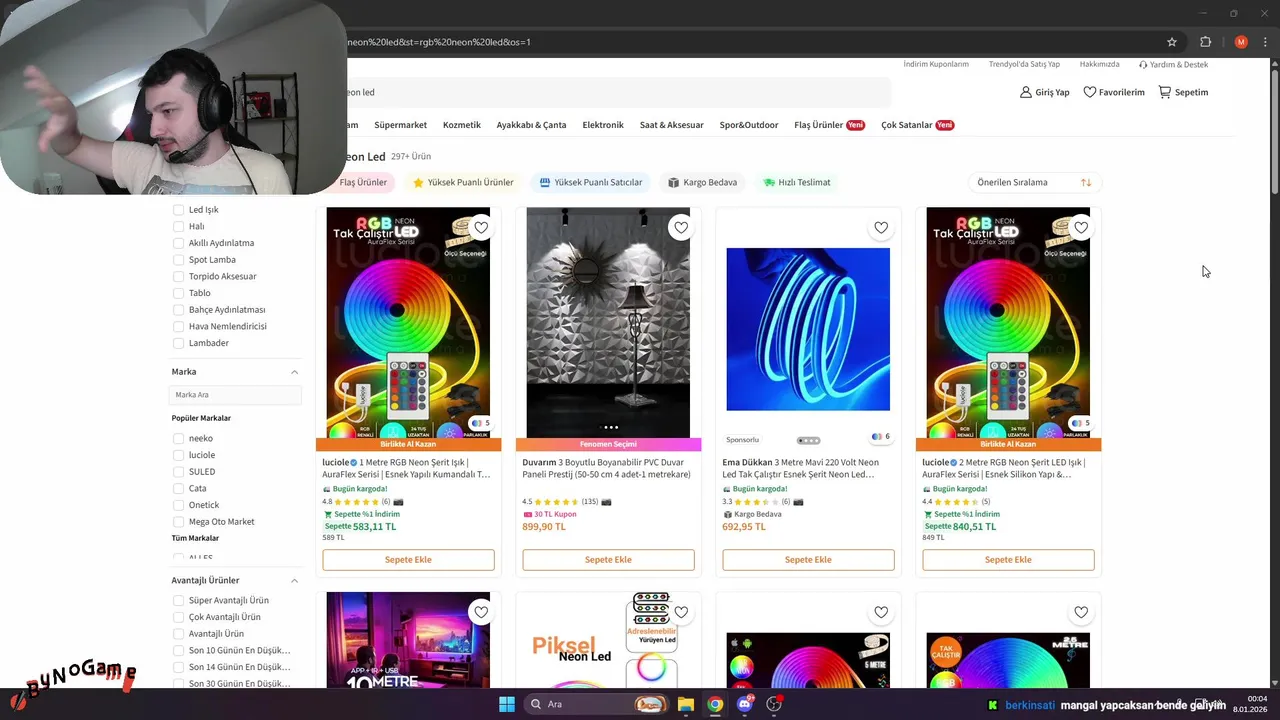
Task: Apply Hızlı Teslimat filter chip
Action: point(797,182)
